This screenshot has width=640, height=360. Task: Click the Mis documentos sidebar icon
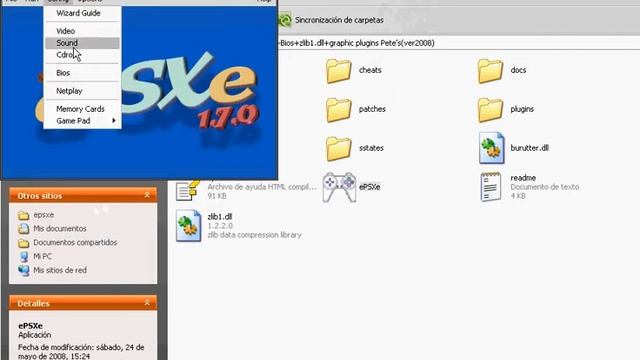coord(24,229)
